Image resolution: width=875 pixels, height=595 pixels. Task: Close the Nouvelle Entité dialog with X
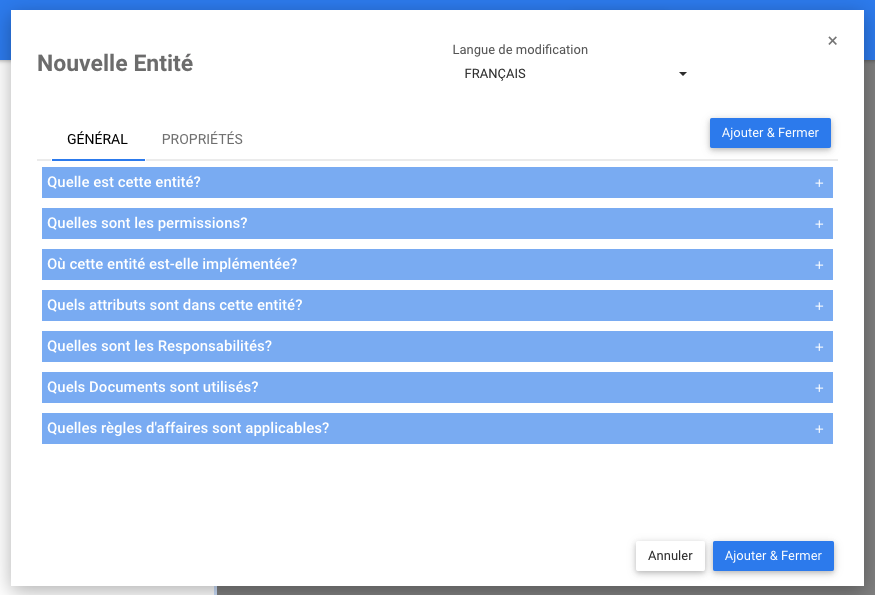coord(832,41)
